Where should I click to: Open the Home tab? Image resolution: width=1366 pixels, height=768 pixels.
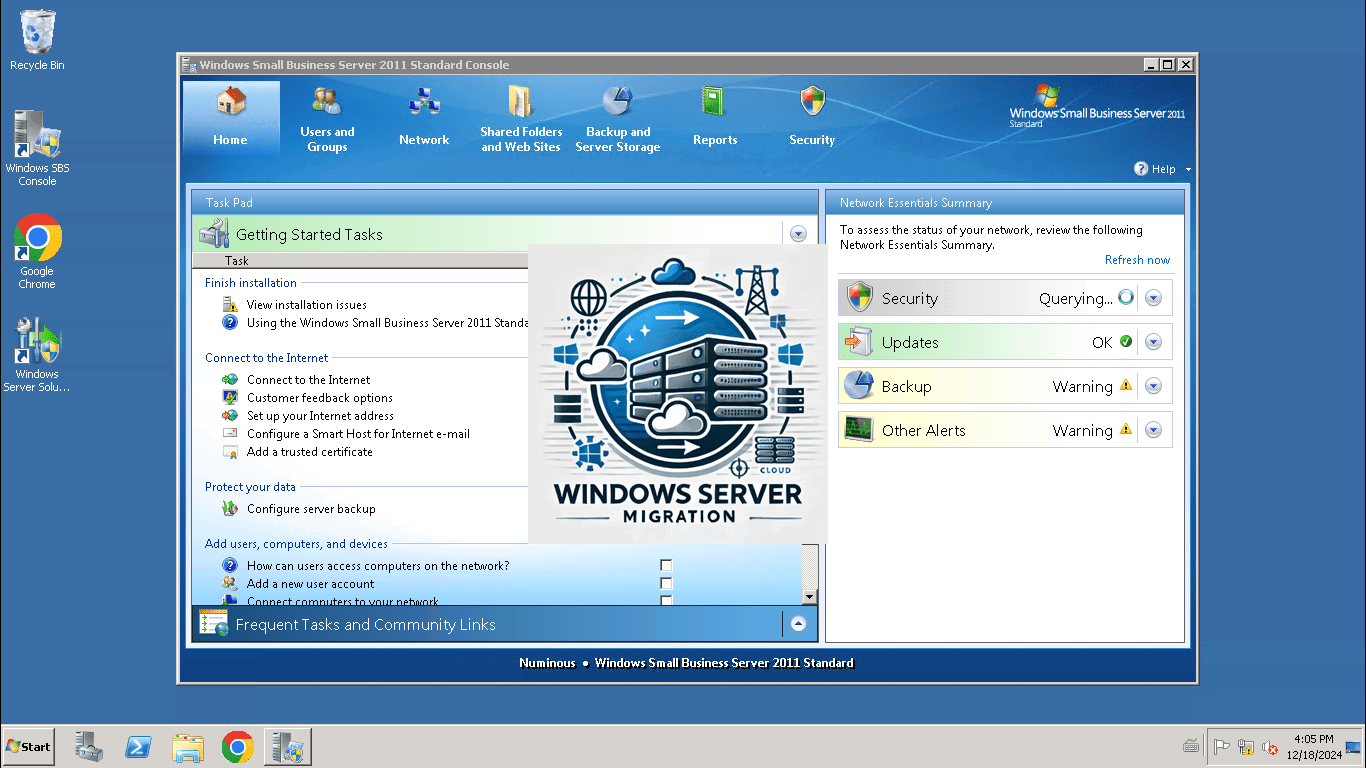tap(231, 117)
